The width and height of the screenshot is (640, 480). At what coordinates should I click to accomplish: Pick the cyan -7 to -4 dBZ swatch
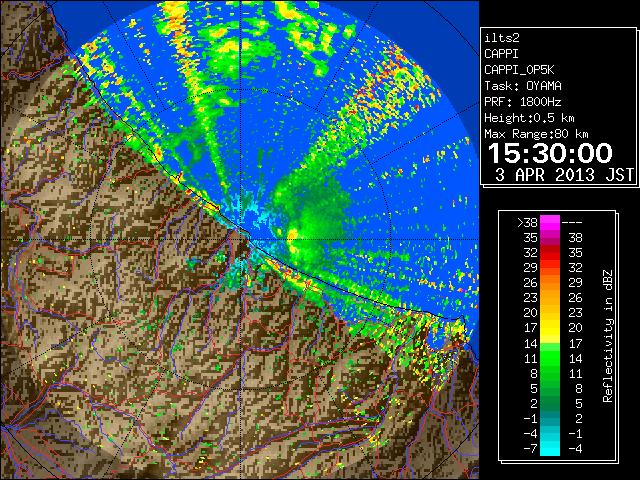click(x=550, y=448)
